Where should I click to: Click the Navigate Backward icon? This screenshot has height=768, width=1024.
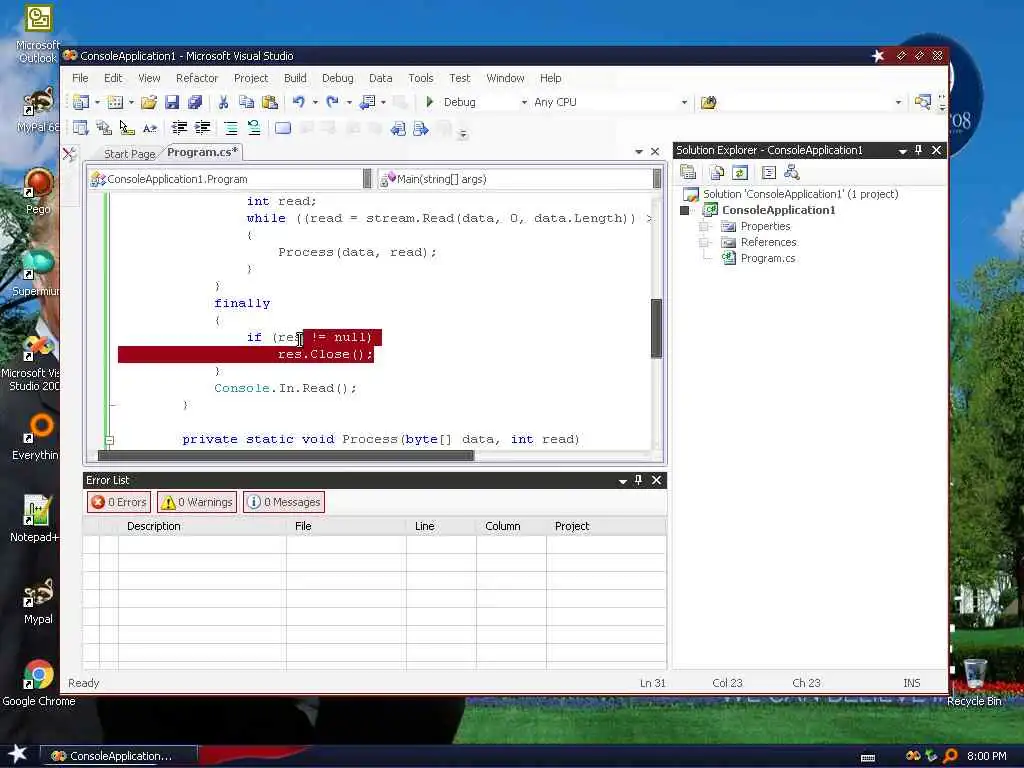tap(368, 102)
